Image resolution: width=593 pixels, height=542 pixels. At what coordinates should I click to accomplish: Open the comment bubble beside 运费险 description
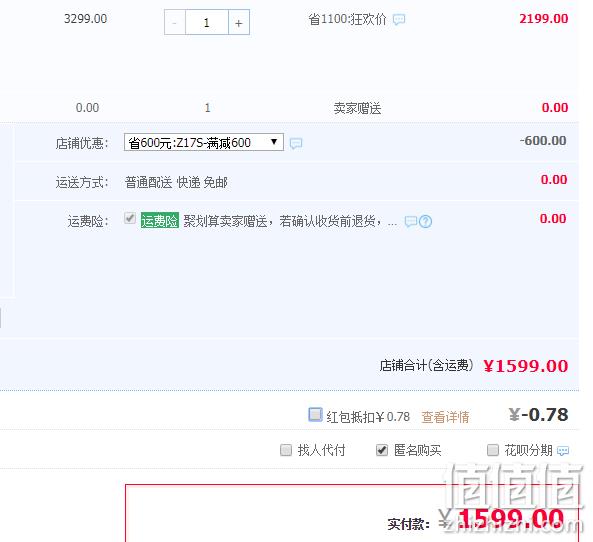[411, 221]
